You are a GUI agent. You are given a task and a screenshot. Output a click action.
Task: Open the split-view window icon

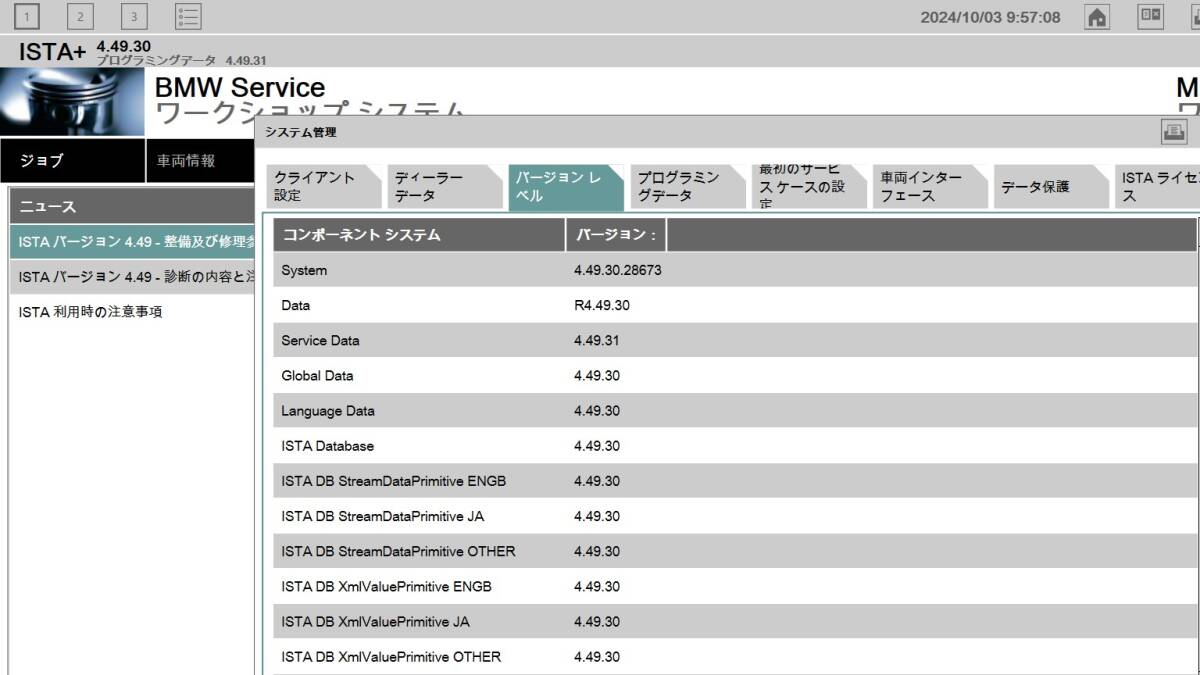coord(1151,16)
